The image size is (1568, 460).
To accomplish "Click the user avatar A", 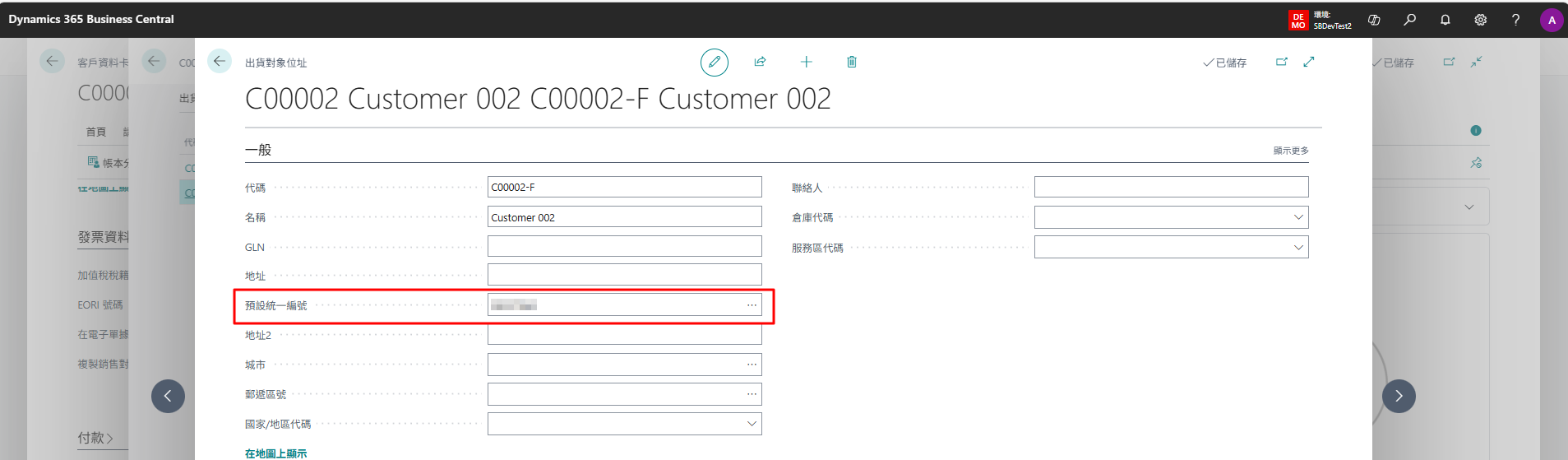I will point(1552,20).
